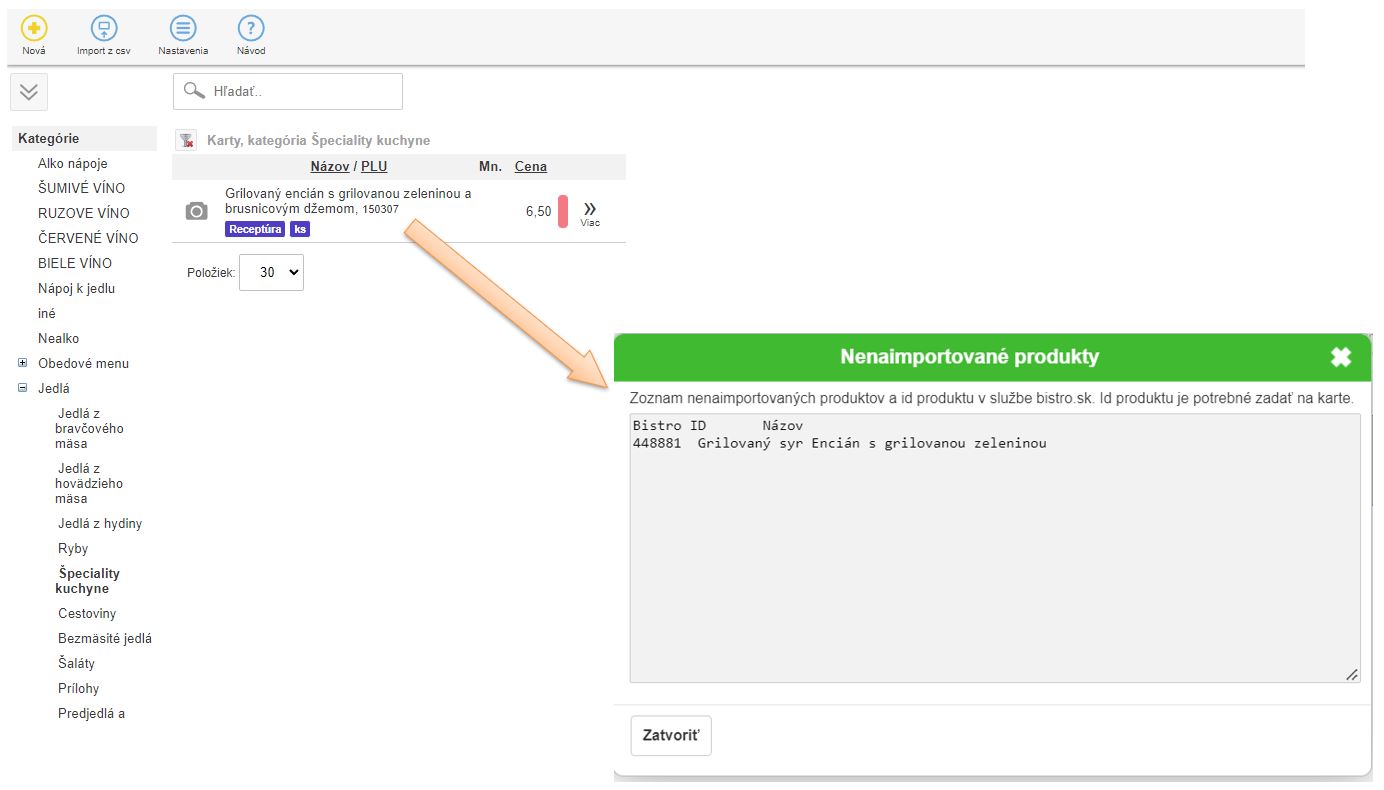Open the Návod help icon

point(251,29)
